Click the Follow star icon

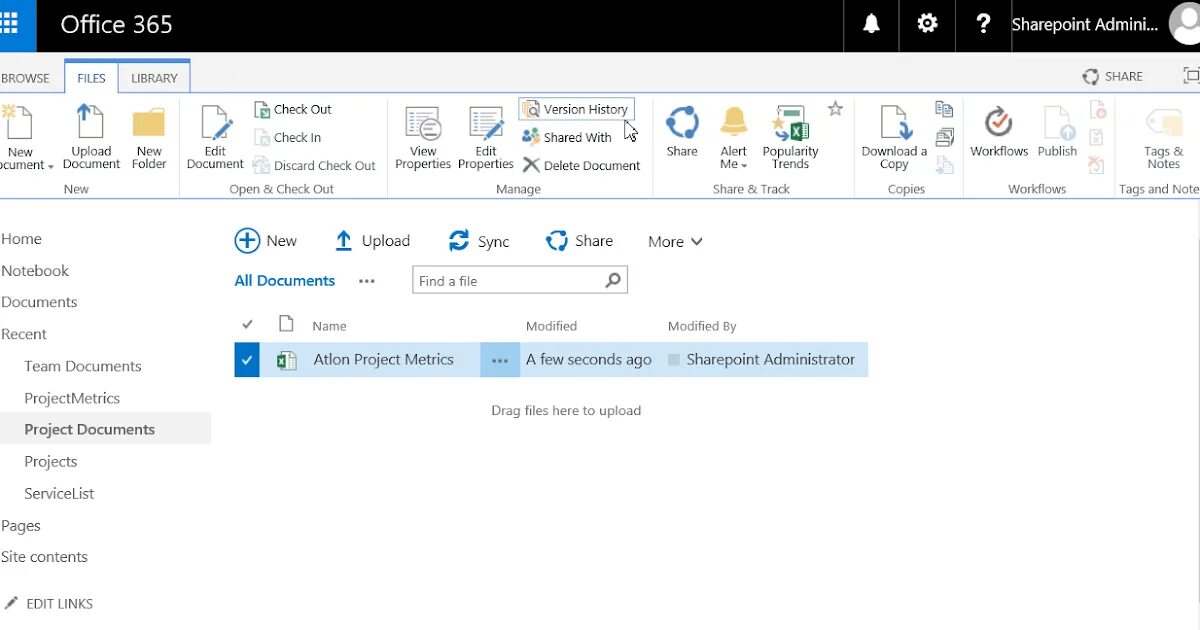[835, 108]
